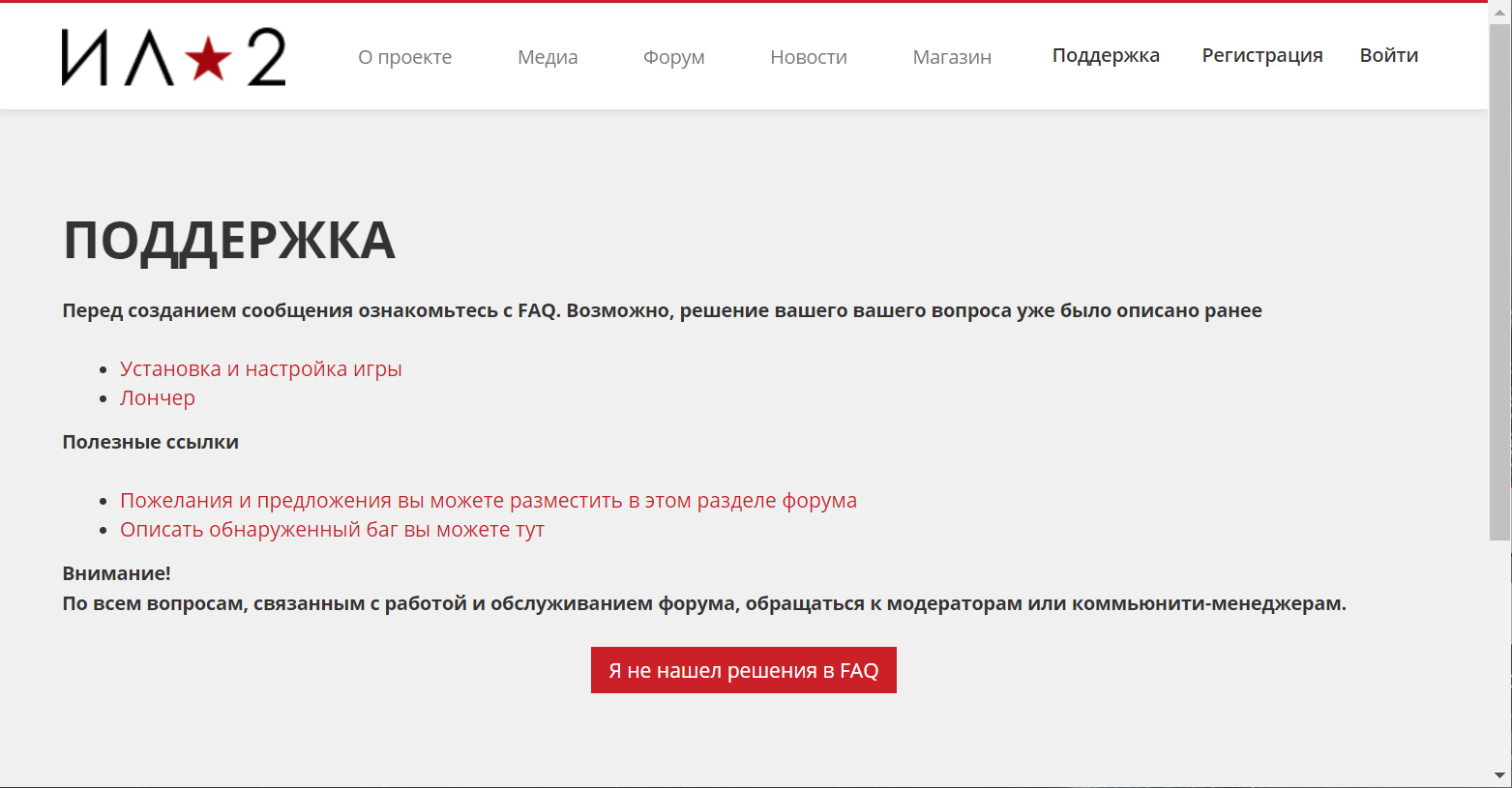Click the scrollbar up arrow
This screenshot has height=788, width=1512.
pos(1500,13)
